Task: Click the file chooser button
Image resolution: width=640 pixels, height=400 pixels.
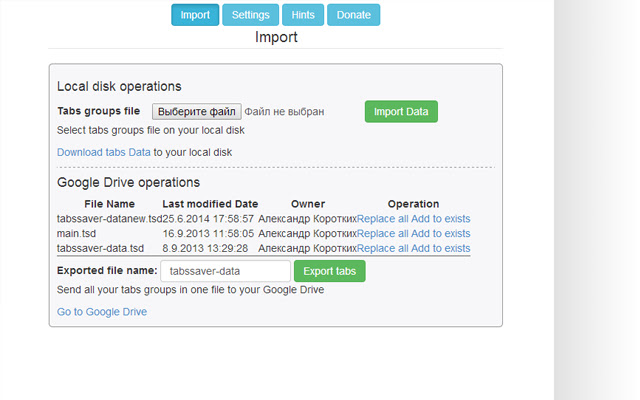Action: pyautogui.click(x=196, y=111)
